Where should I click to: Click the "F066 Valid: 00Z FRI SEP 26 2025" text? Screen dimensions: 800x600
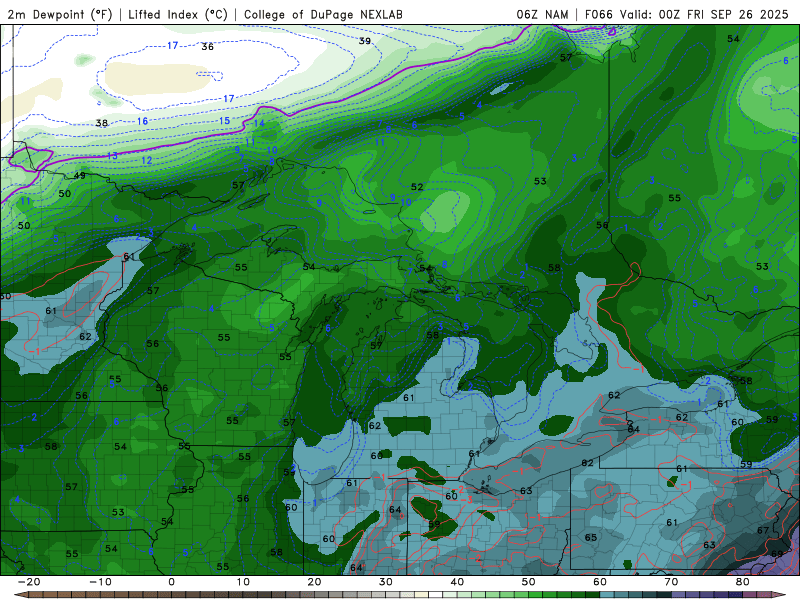tap(687, 14)
